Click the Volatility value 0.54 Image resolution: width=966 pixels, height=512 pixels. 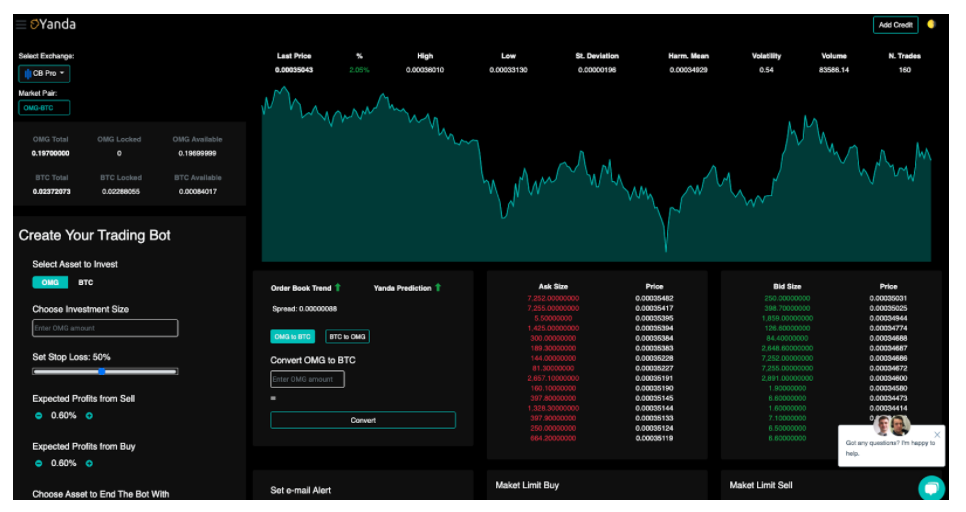click(766, 70)
